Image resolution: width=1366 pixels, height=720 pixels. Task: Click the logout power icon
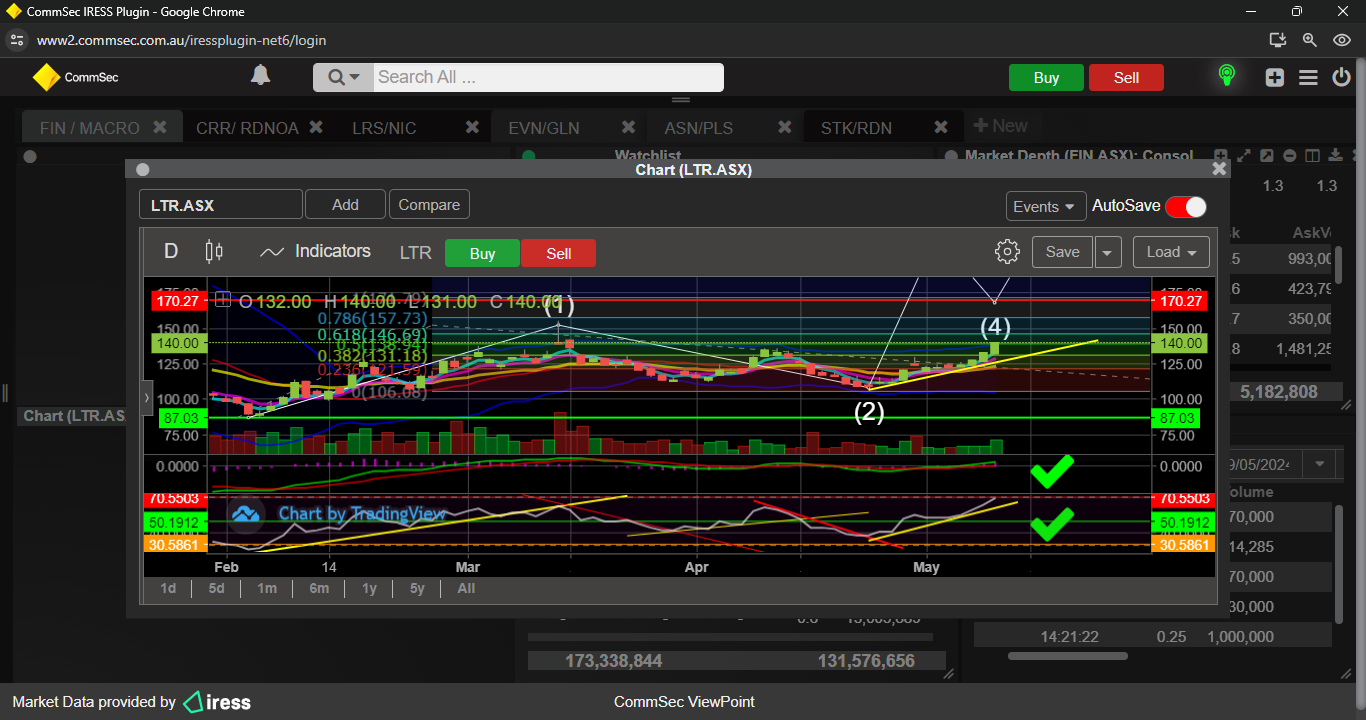(x=1341, y=78)
